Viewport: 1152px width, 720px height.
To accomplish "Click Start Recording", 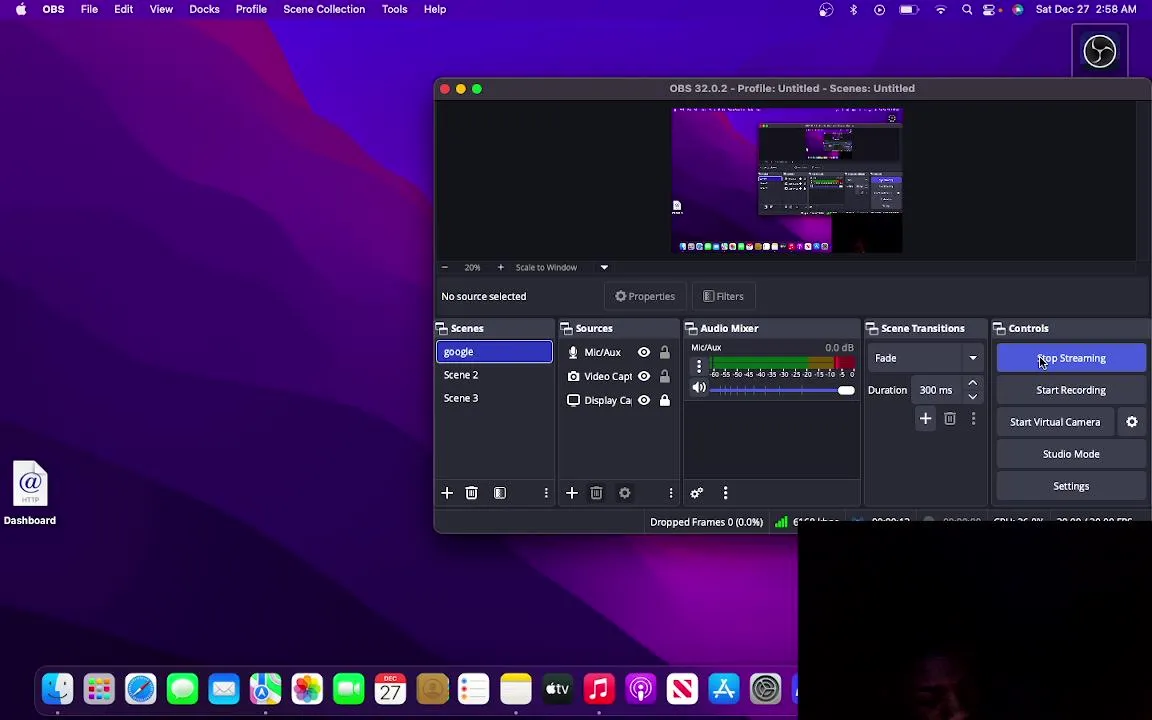I will (x=1071, y=390).
